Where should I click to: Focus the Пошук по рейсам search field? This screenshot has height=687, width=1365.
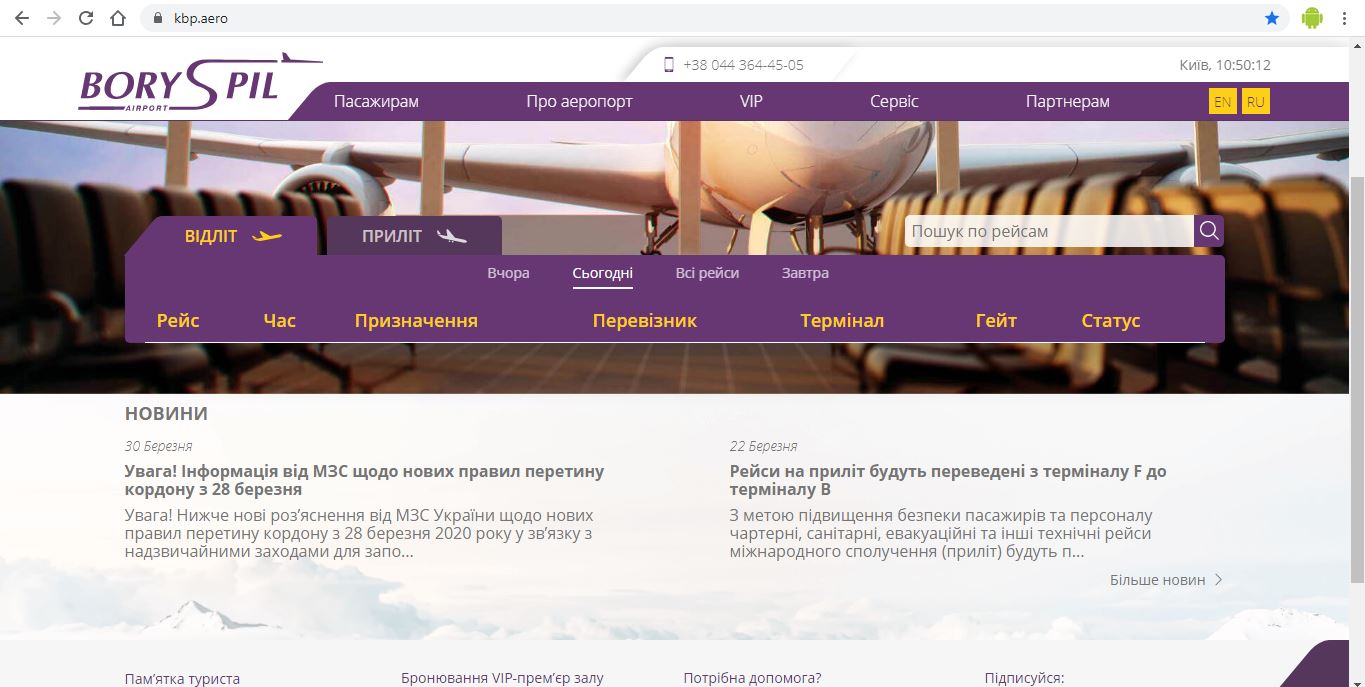(1048, 231)
